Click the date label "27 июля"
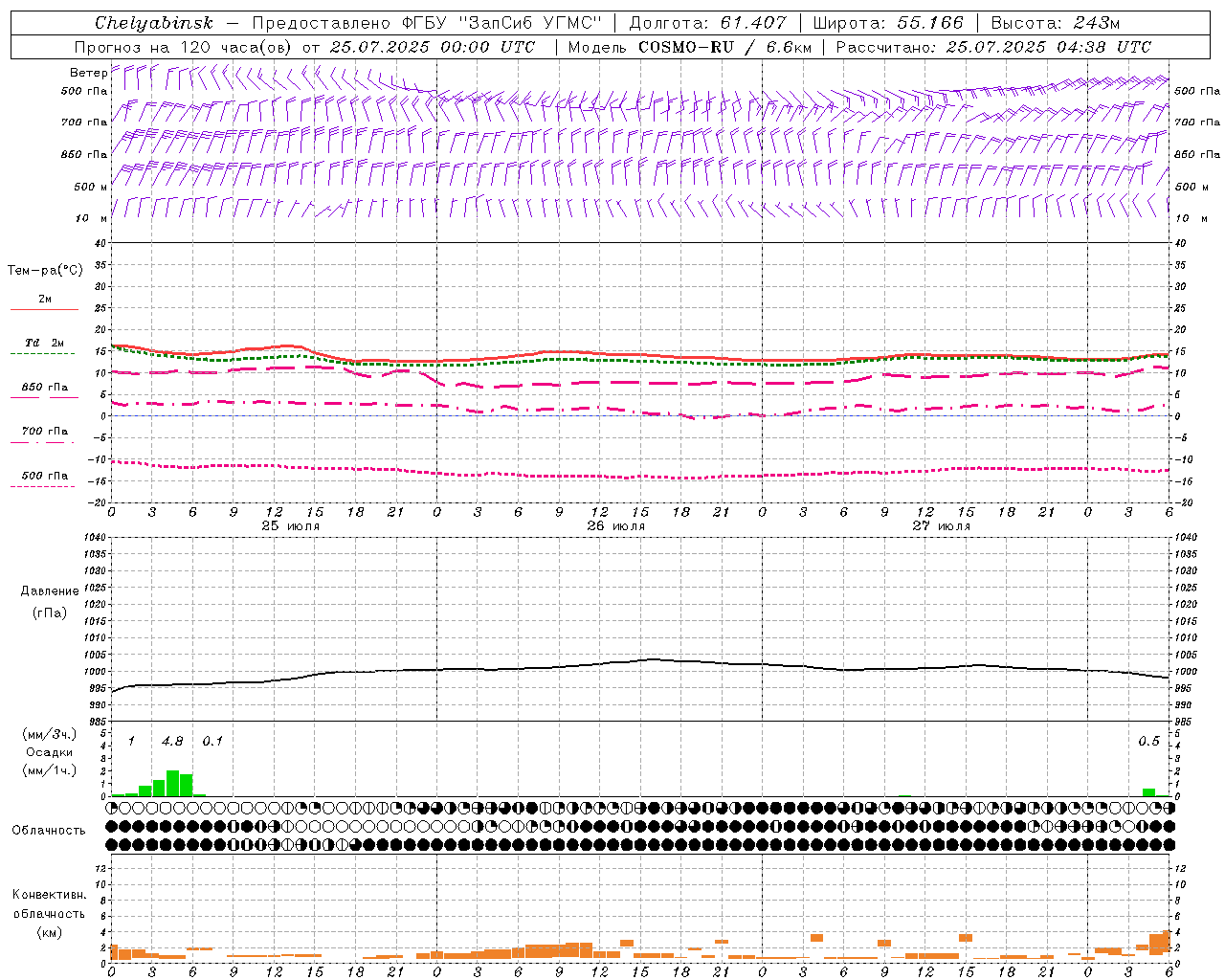 (941, 526)
